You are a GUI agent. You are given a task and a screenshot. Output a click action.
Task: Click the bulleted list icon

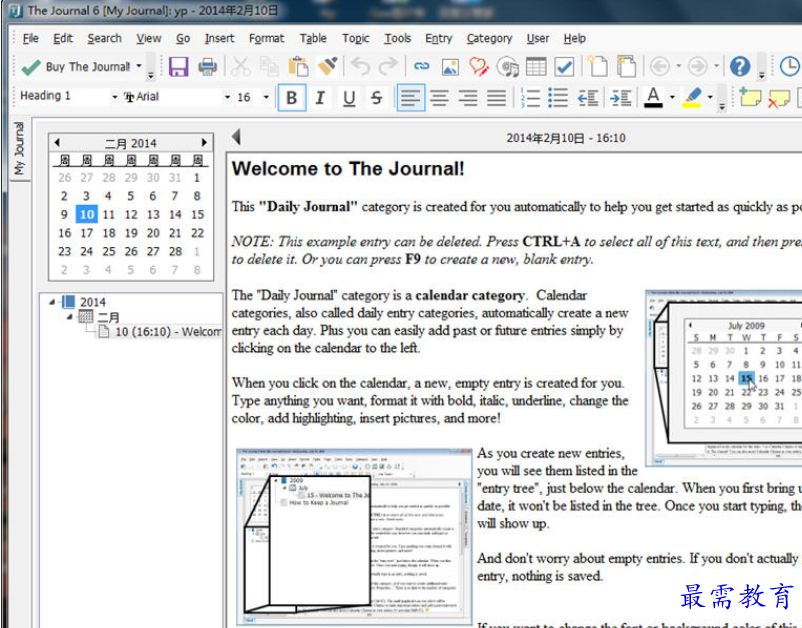point(558,97)
